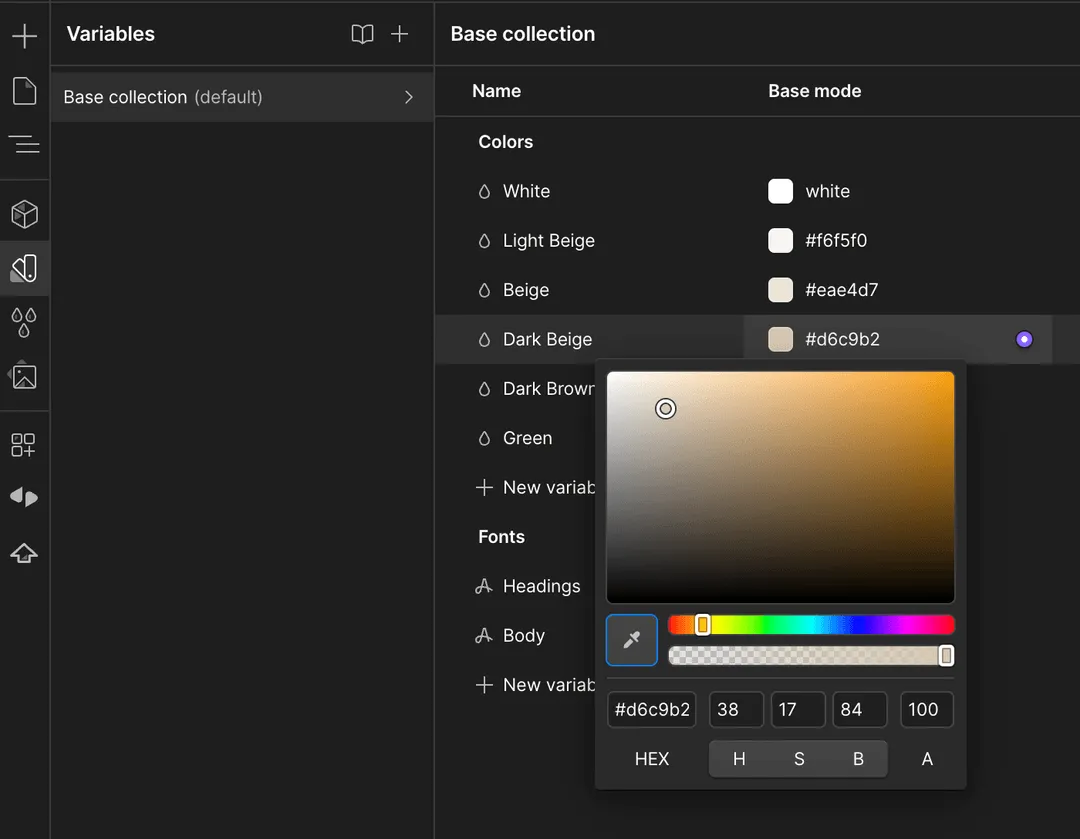Screen dimensions: 1080x839
Task: Click the opacity slider handle
Action: 946,656
